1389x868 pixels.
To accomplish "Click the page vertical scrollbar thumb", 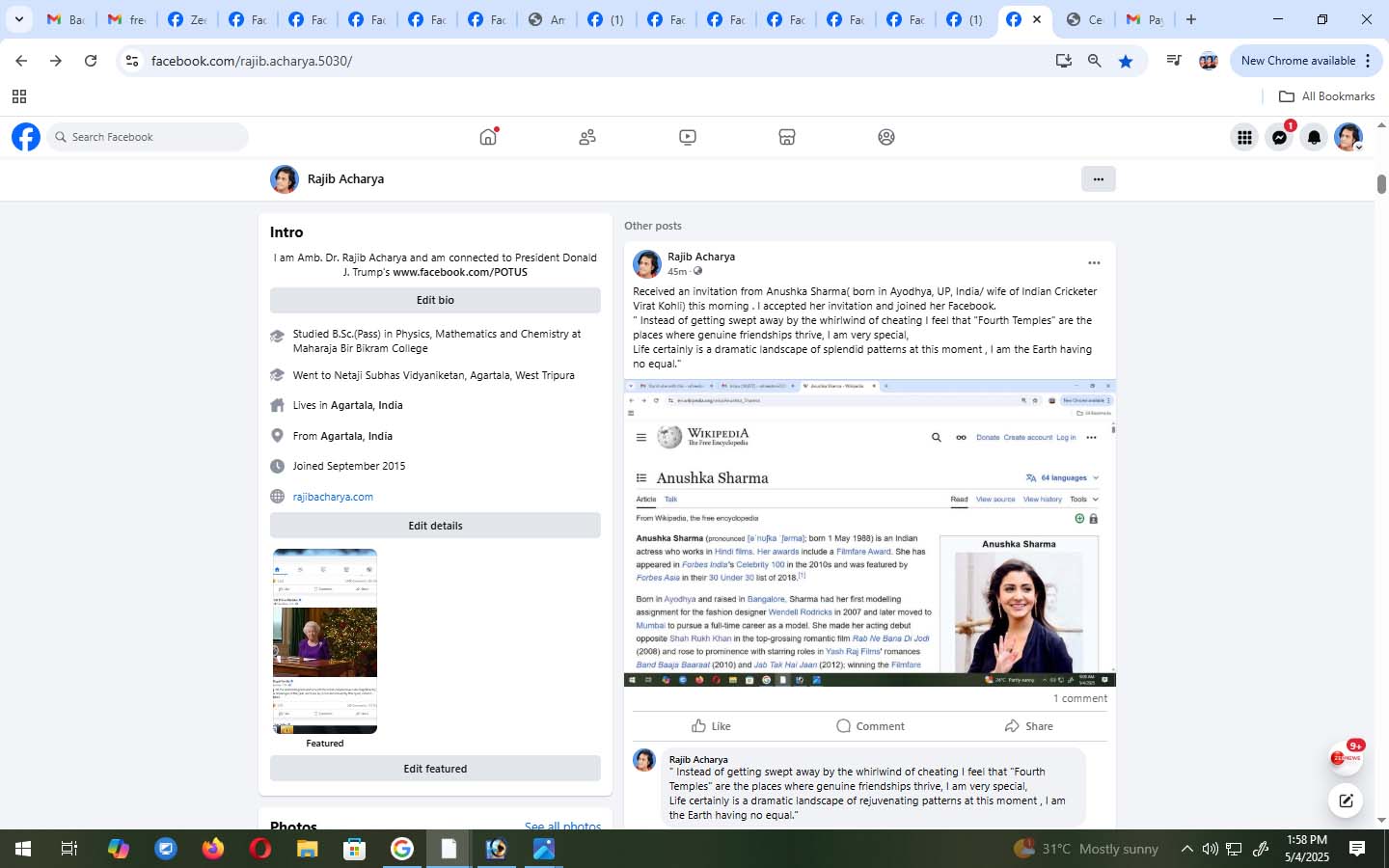I will click(1381, 184).
